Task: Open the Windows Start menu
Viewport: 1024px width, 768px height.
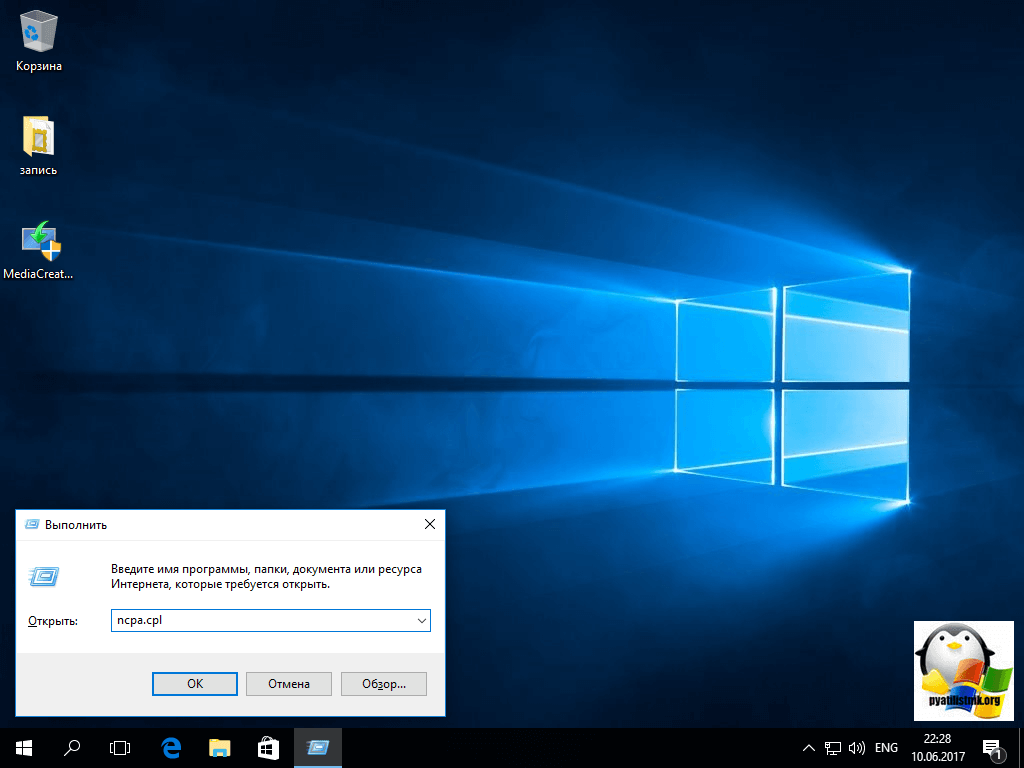Action: (24, 748)
